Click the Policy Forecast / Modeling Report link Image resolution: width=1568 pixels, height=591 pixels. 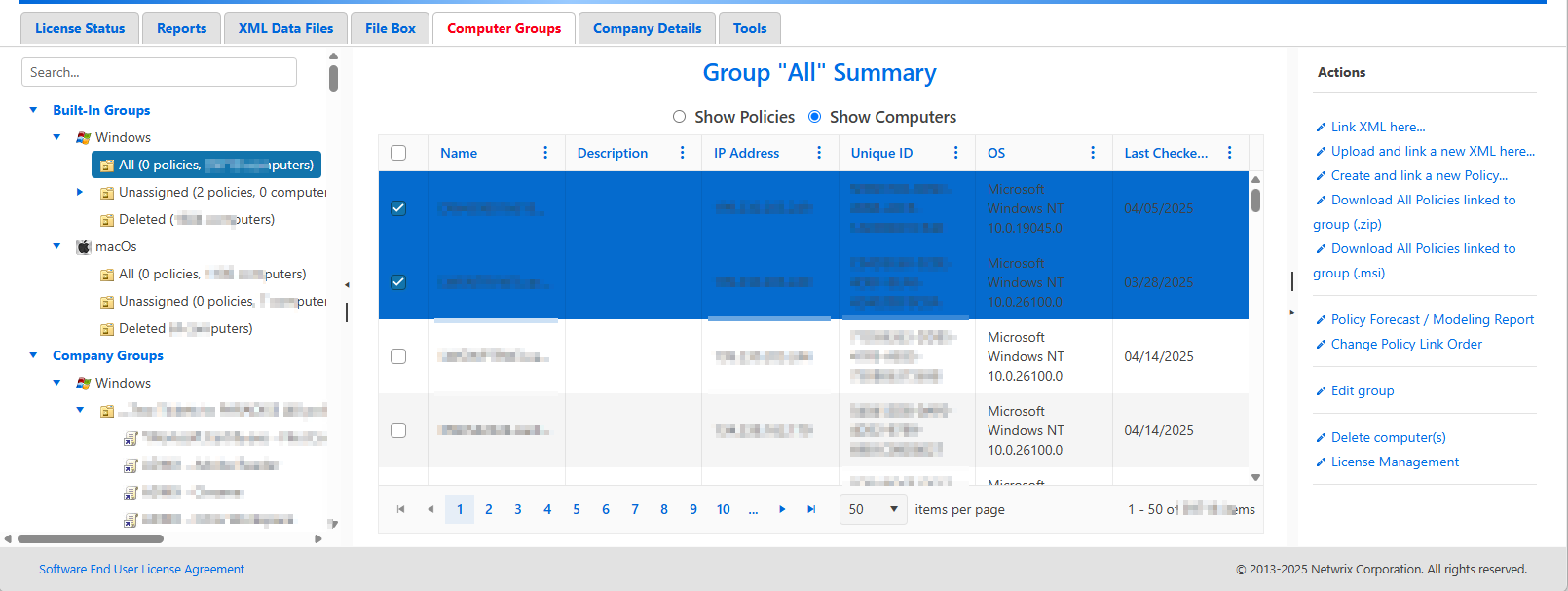[x=1432, y=319]
